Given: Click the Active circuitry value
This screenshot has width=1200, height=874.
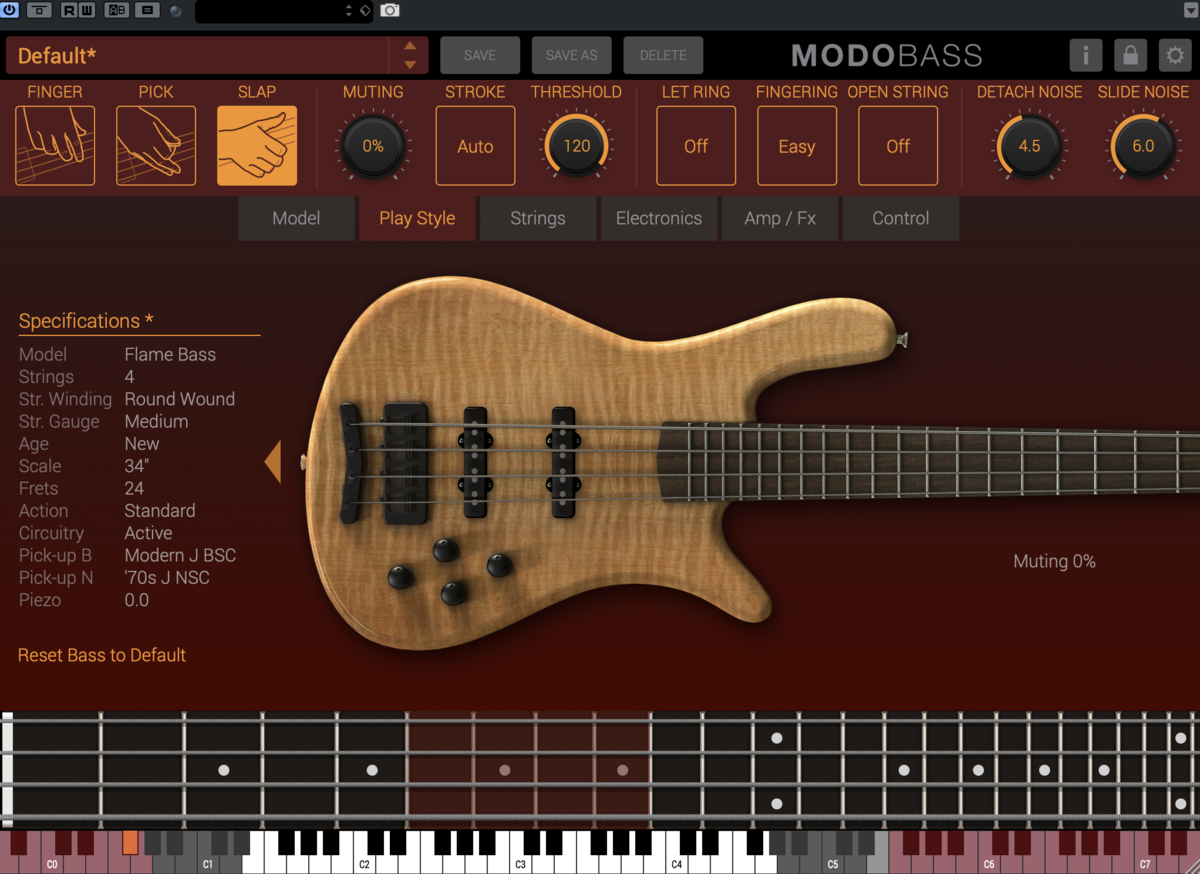Looking at the screenshot, I should (148, 533).
